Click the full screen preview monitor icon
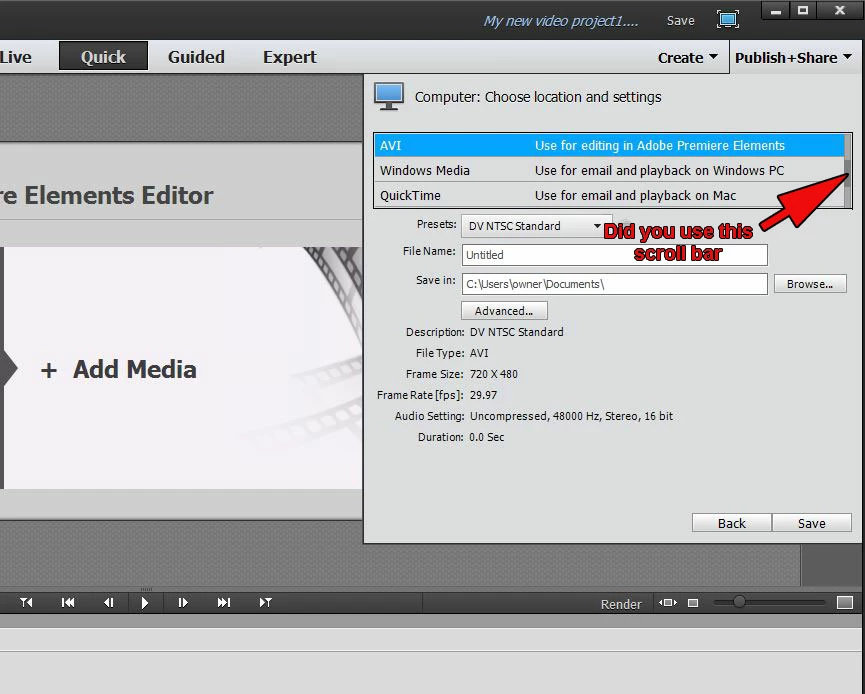Viewport: 865px width, 694px height. pos(728,20)
